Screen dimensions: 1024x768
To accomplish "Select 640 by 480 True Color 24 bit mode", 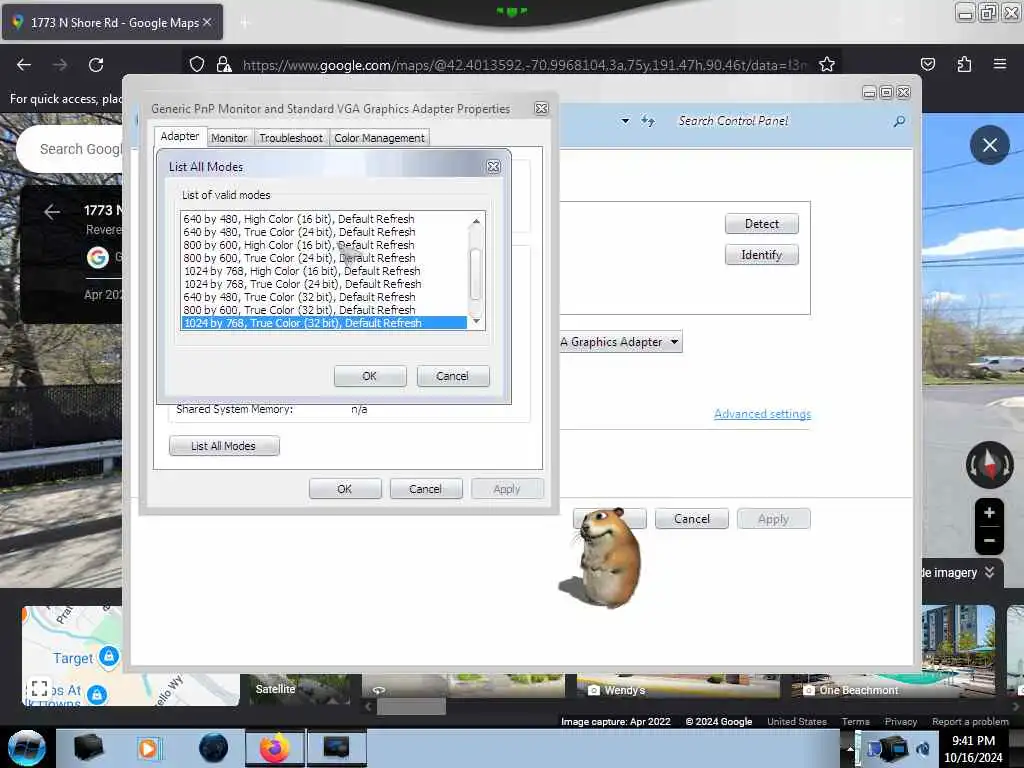I will (x=324, y=232).
